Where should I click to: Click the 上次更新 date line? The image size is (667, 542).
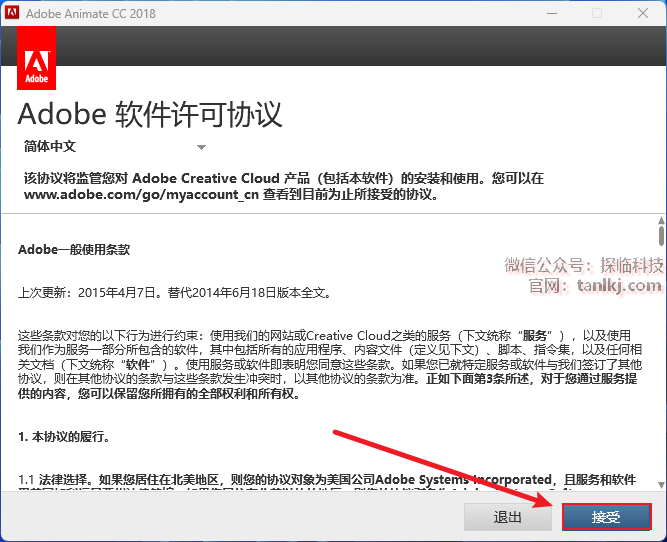pyautogui.click(x=174, y=293)
